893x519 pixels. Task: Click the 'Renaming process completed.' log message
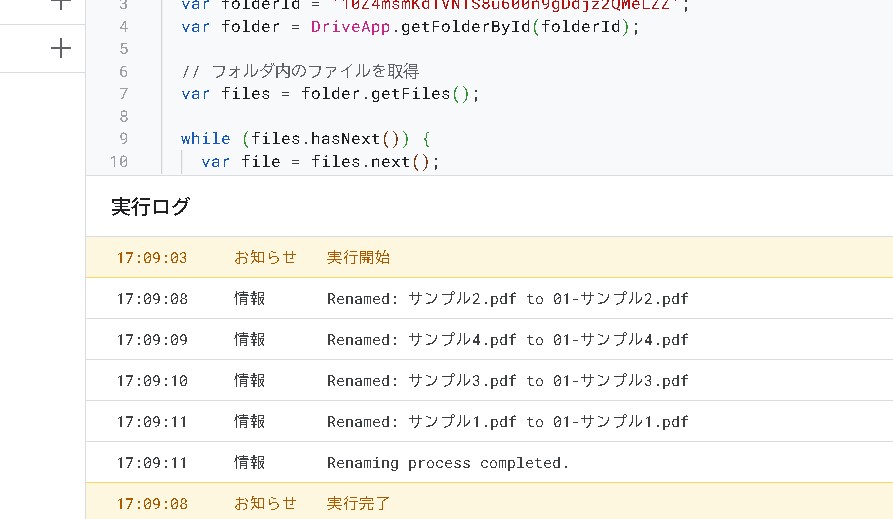click(x=447, y=462)
